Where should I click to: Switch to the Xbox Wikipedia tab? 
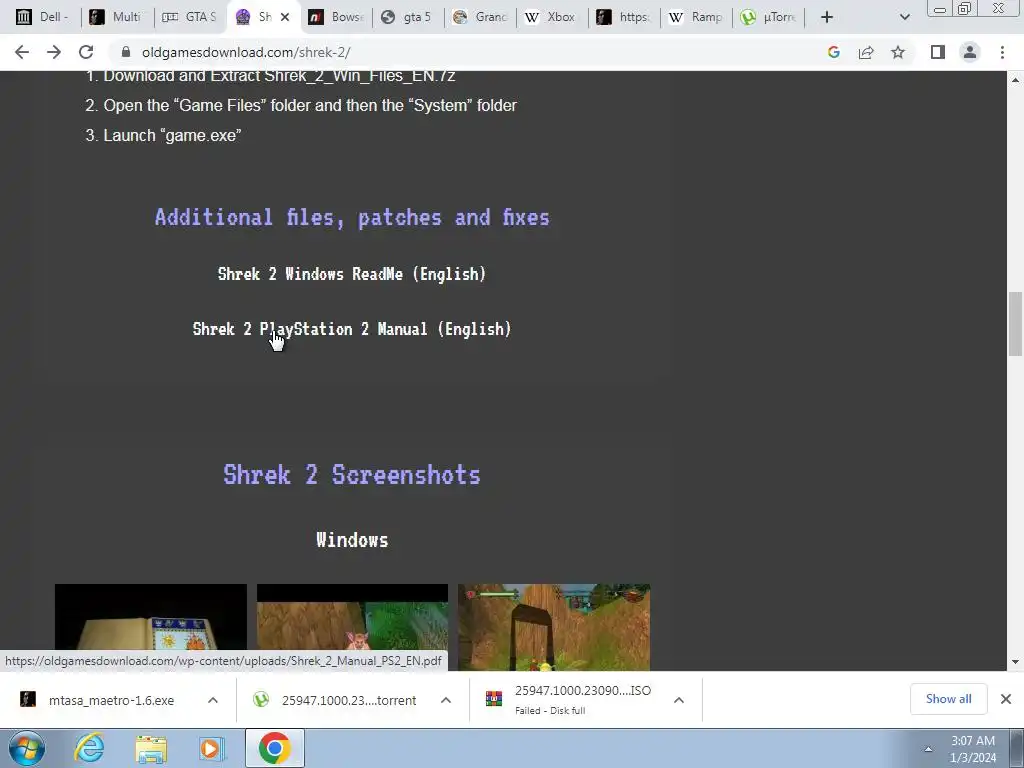point(552,17)
